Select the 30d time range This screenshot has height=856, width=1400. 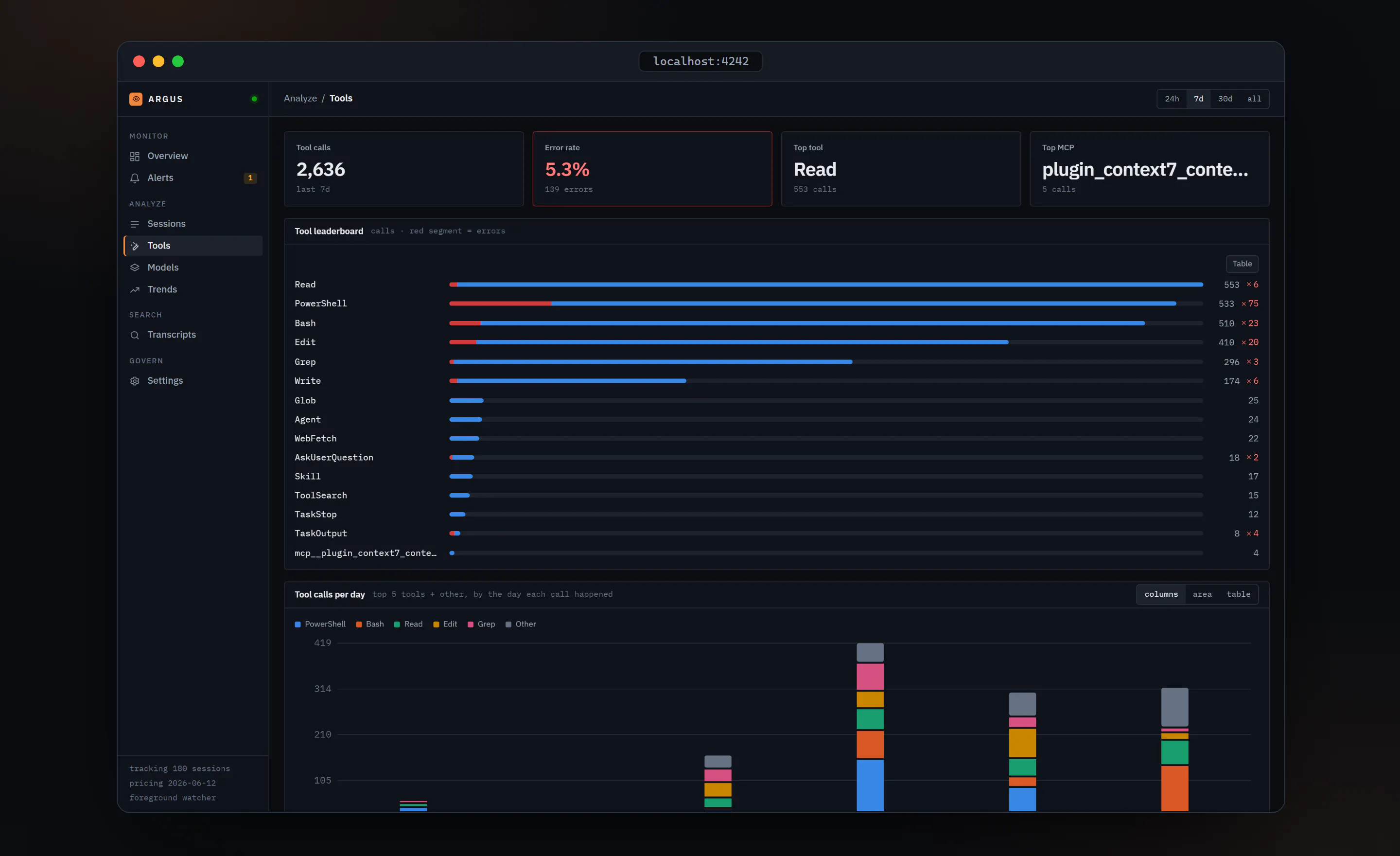tap(1225, 99)
